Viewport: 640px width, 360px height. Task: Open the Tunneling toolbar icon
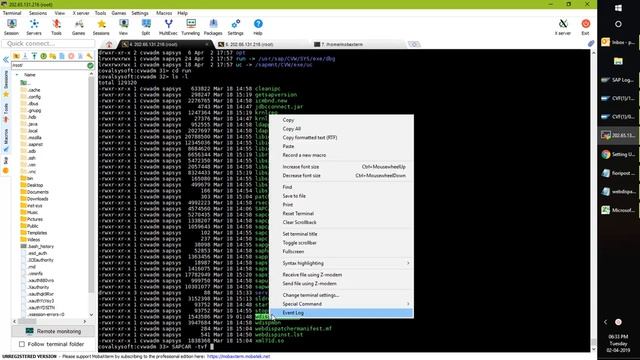click(191, 27)
